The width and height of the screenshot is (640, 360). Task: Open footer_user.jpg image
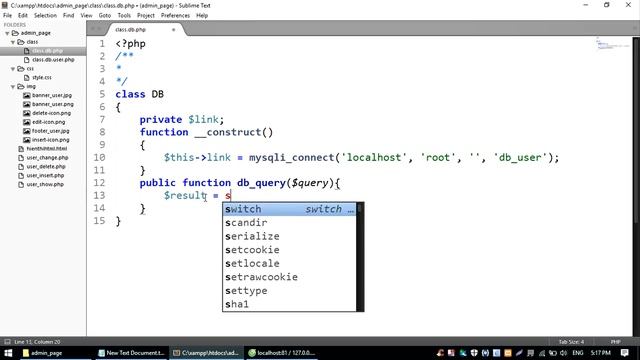click(x=51, y=131)
